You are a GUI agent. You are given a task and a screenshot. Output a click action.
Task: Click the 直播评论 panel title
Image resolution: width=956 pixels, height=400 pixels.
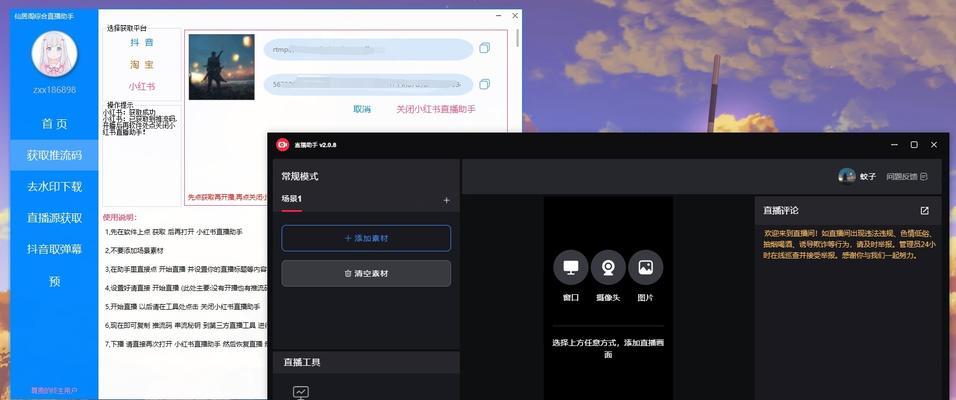(x=780, y=210)
